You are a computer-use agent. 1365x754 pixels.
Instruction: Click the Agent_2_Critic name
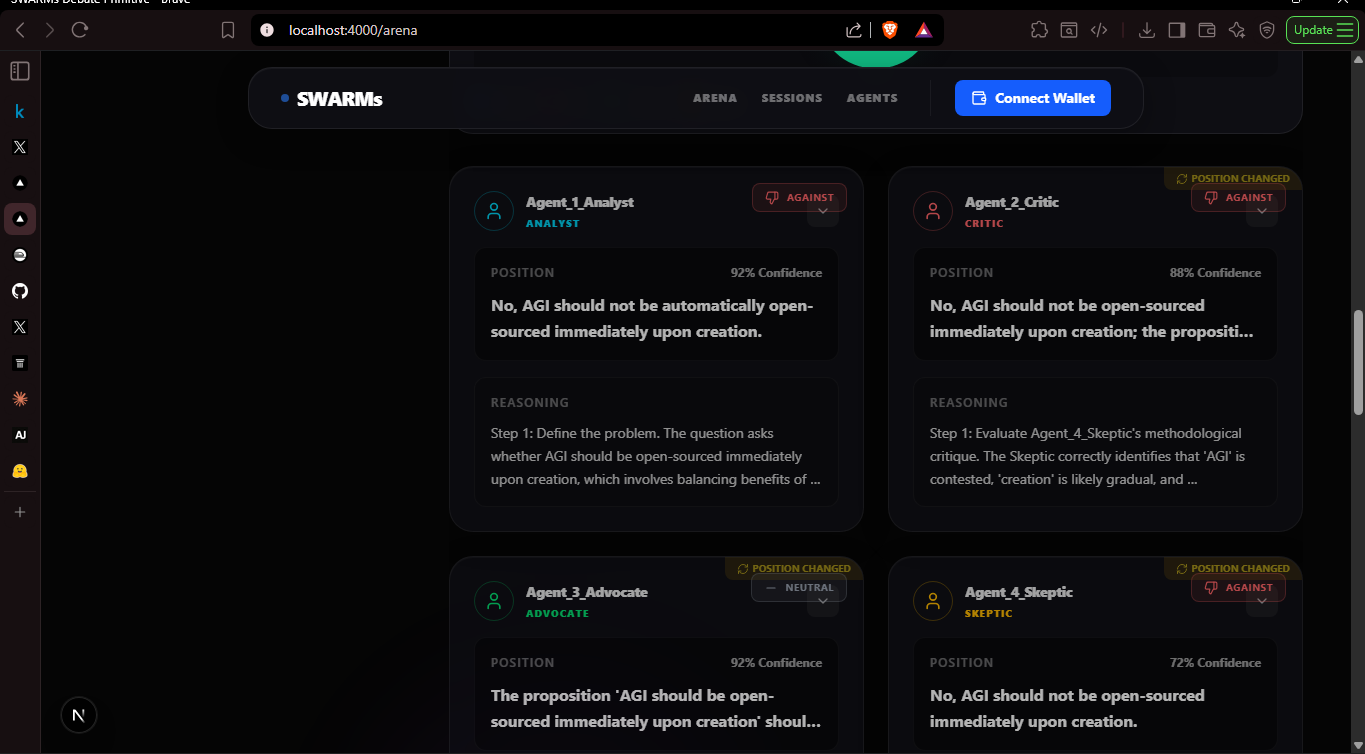[x=1012, y=202]
